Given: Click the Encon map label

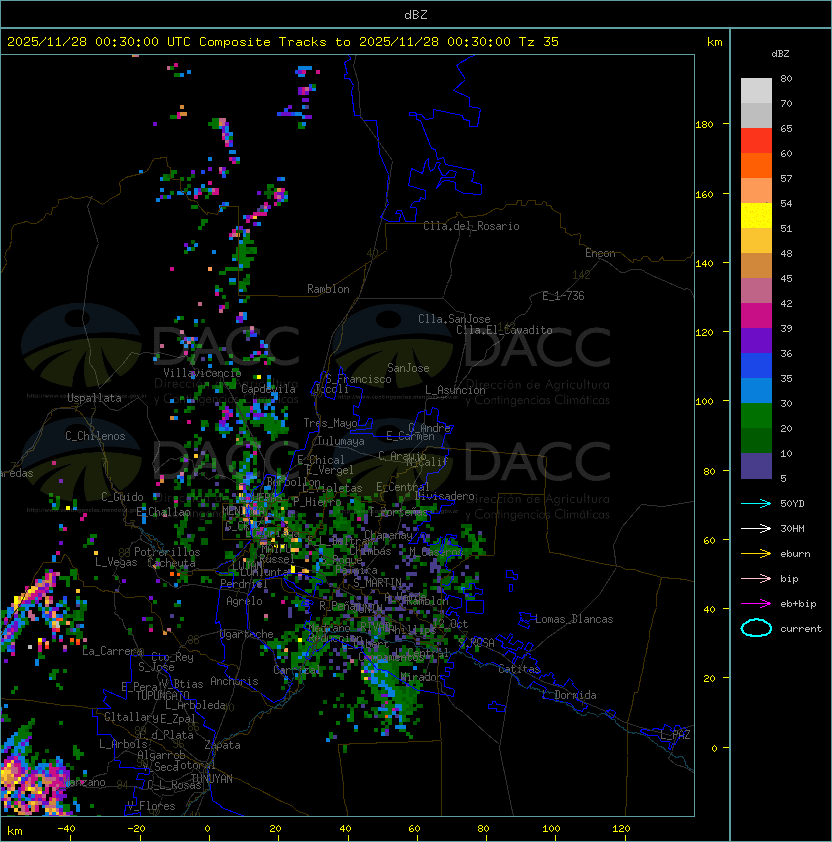Looking at the screenshot, I should pos(600,253).
